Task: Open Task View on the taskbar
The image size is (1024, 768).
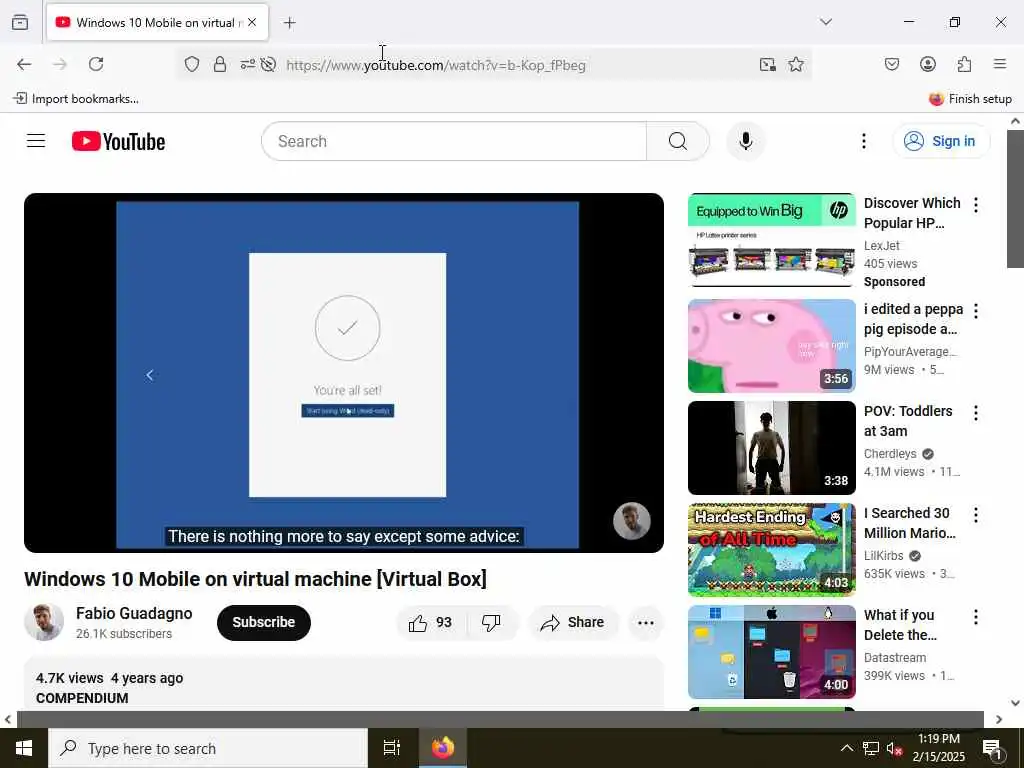Action: [392, 748]
